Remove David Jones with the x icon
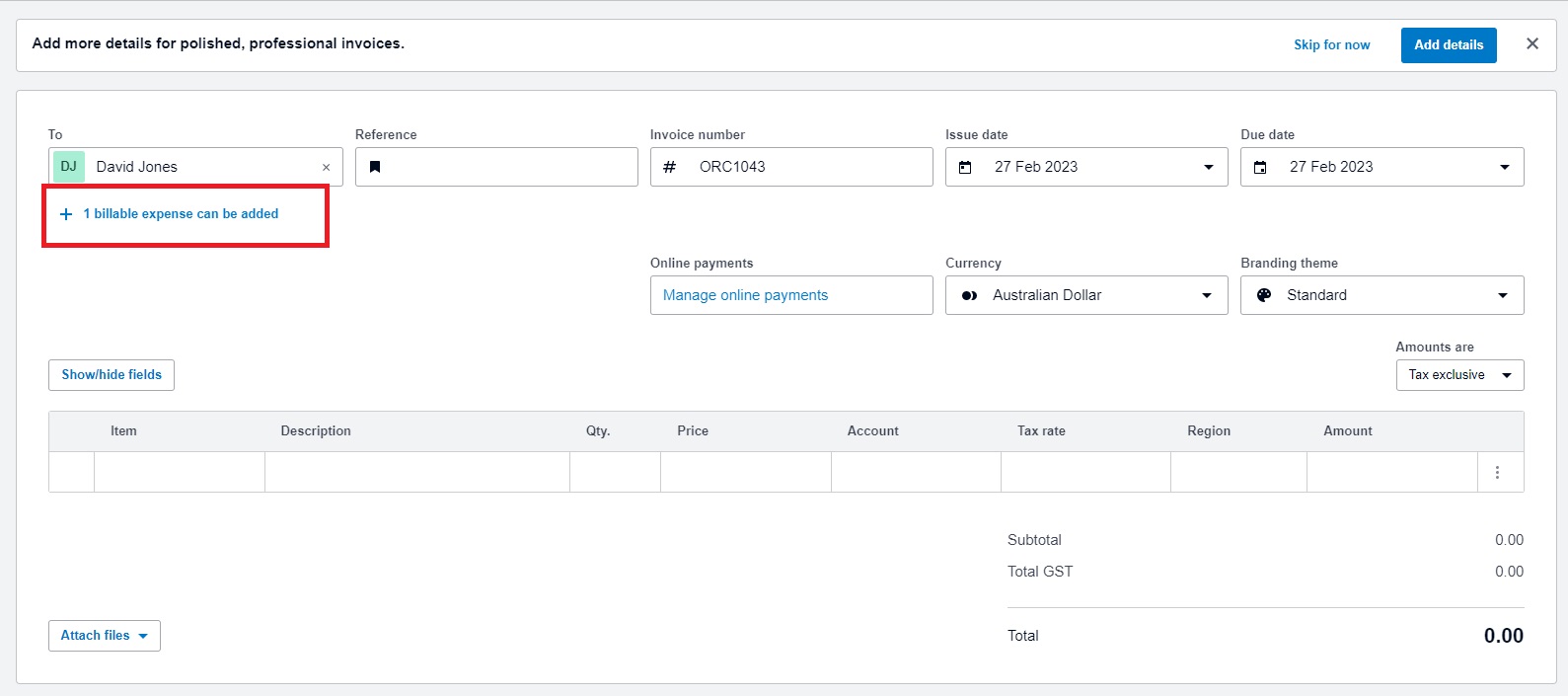This screenshot has height=696, width=1568. 326,168
